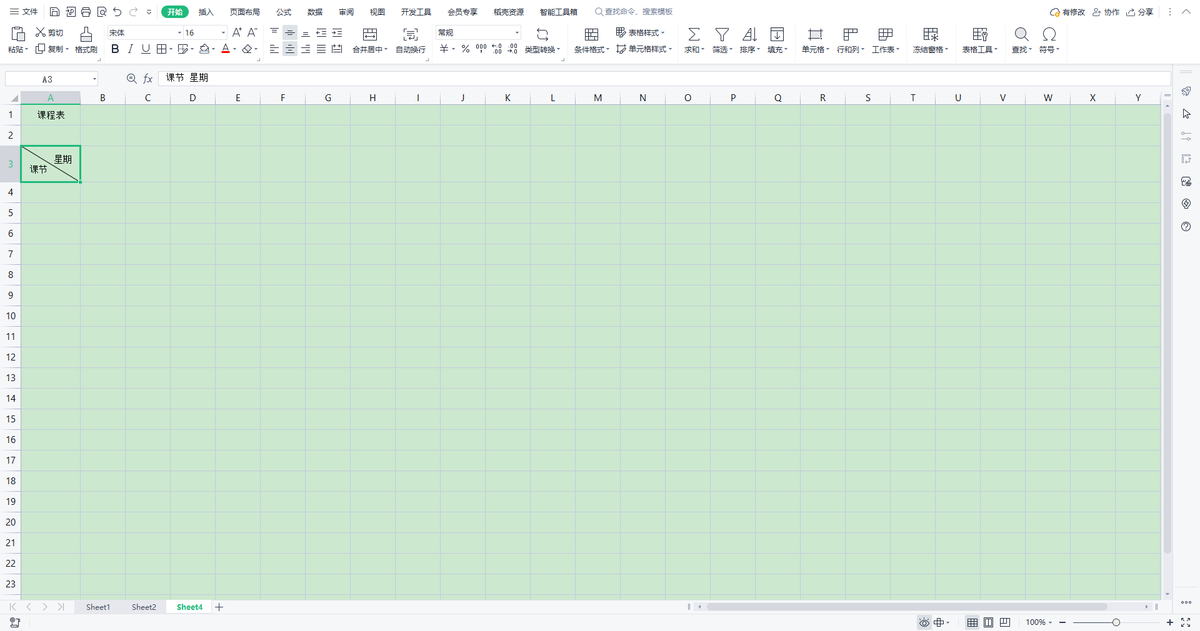Open the font name dropdown (宋体)
Image resolution: width=1200 pixels, height=631 pixels.
(141, 33)
